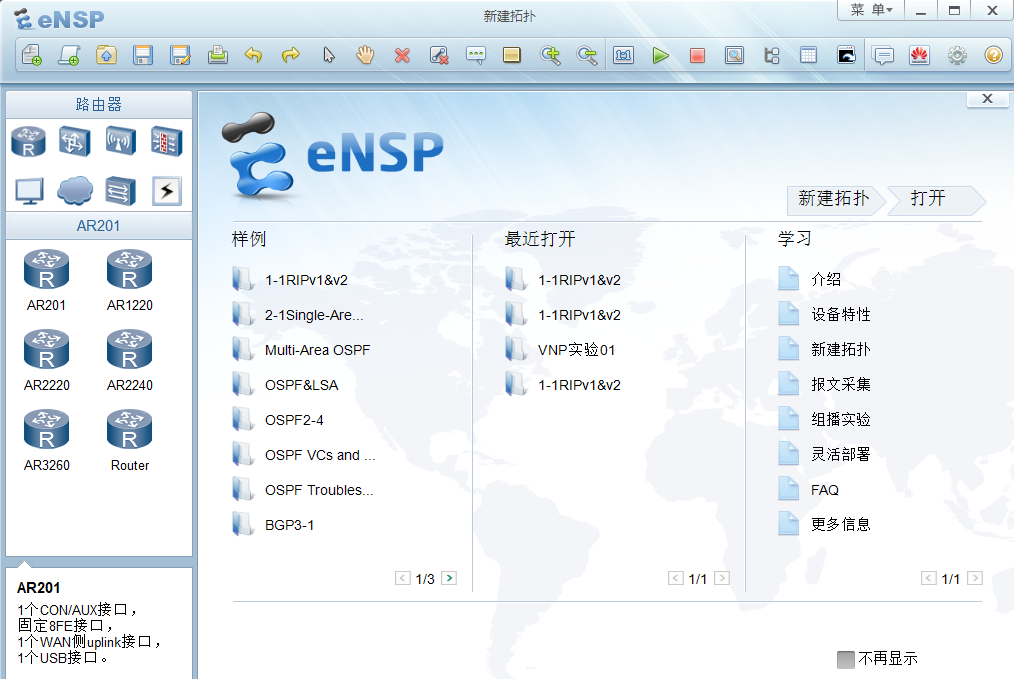
Task: Select the PC terminal category icon
Action: (29, 191)
